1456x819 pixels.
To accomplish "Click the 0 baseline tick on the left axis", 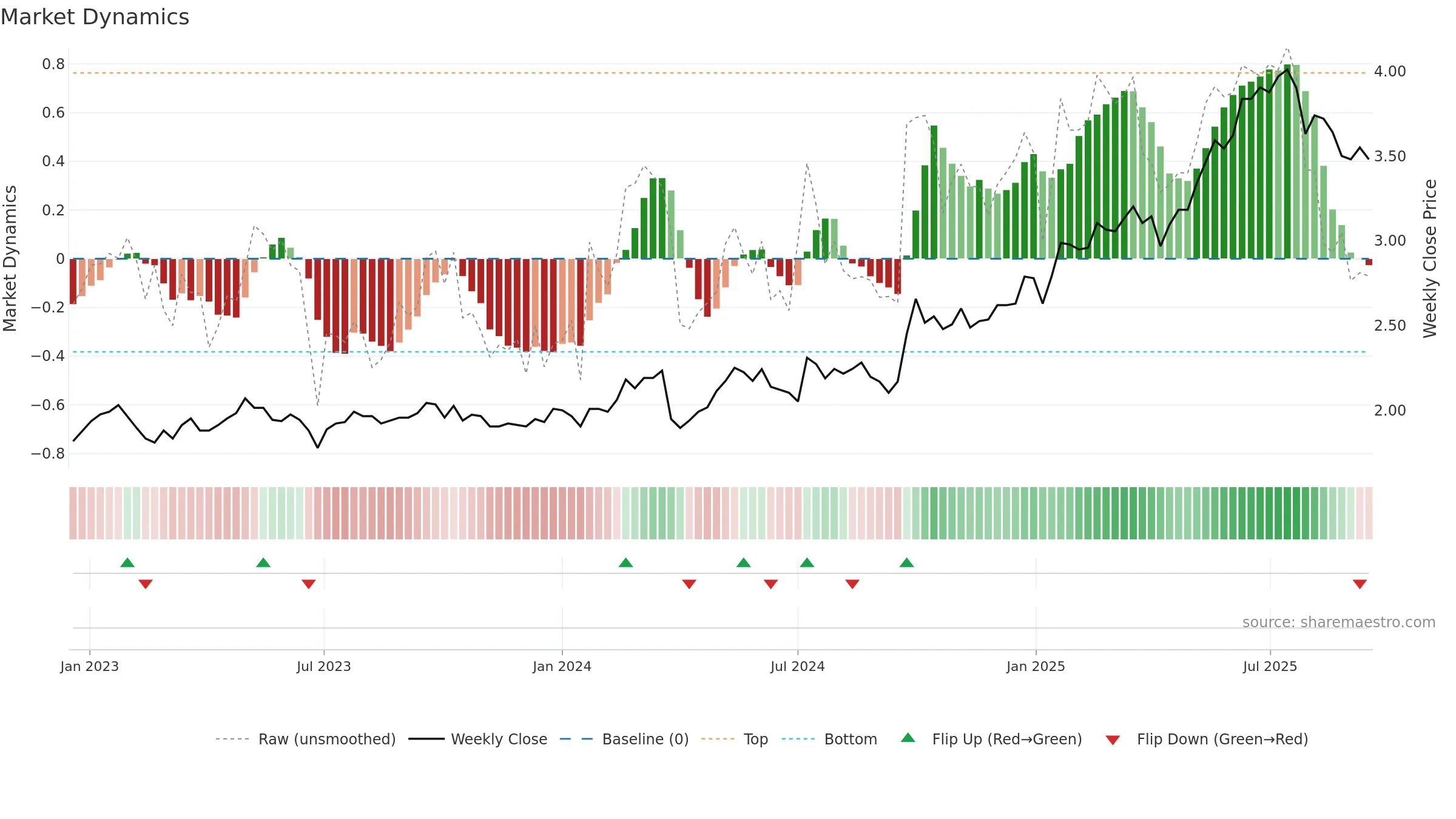I will point(60,258).
